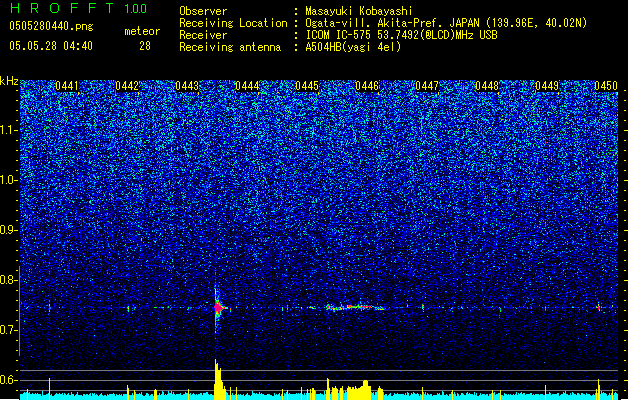Click the kHz axis unit label
The image size is (629, 400).
pyautogui.click(x=9, y=81)
